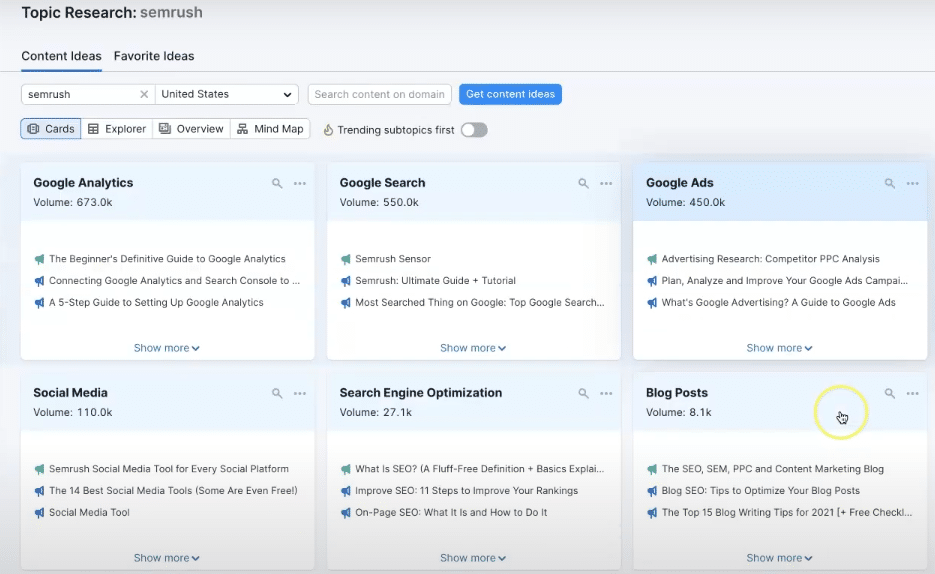Expand Show more on Google Analytics card
This screenshot has height=574, width=935.
[x=166, y=348]
